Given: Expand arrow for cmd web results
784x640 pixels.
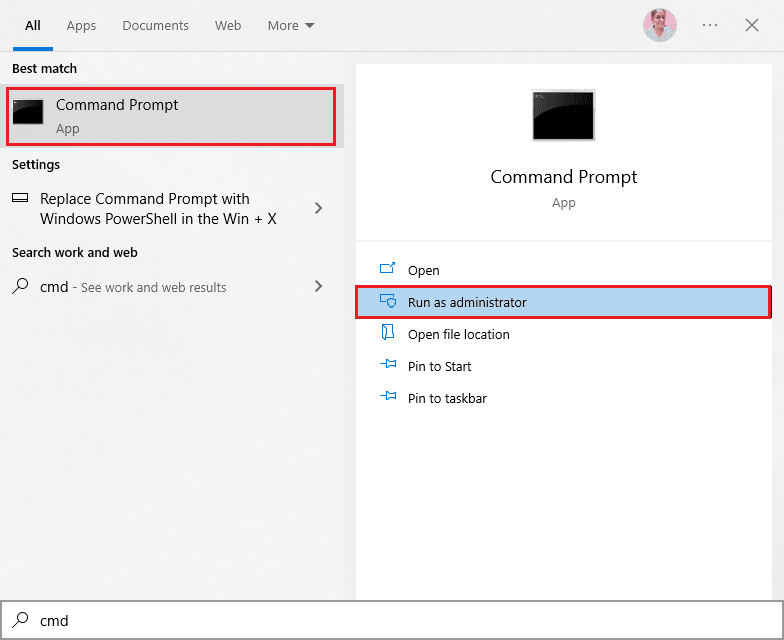Looking at the screenshot, I should tap(318, 286).
